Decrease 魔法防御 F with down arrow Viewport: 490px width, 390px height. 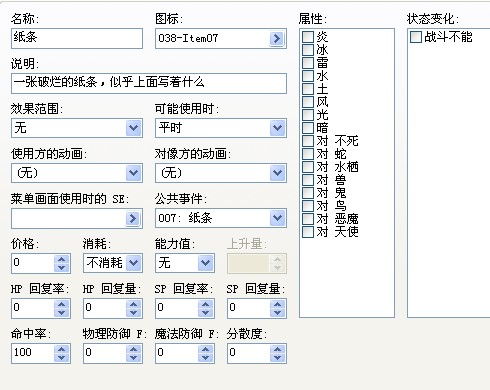click(x=206, y=357)
